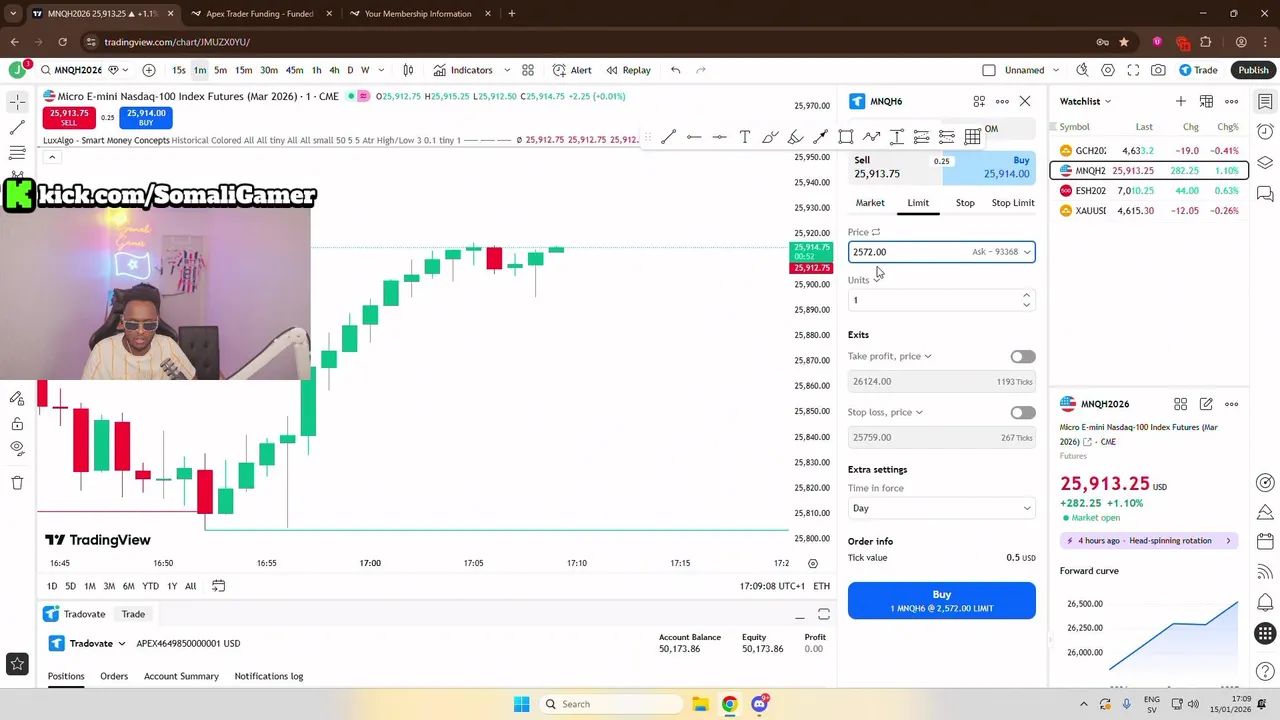This screenshot has width=1280, height=720.
Task: Set chart range to 1D
Action: coord(52,586)
